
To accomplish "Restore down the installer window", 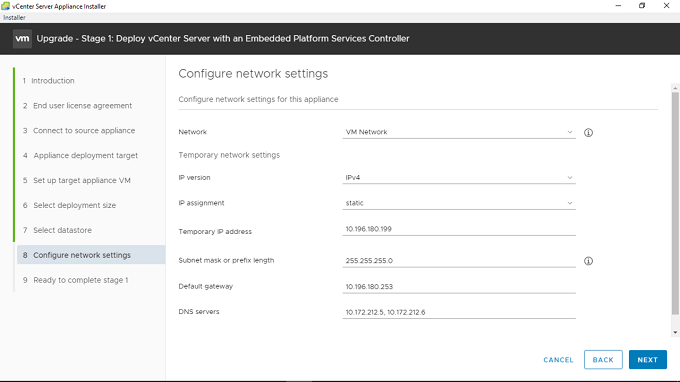I will 642,6.
